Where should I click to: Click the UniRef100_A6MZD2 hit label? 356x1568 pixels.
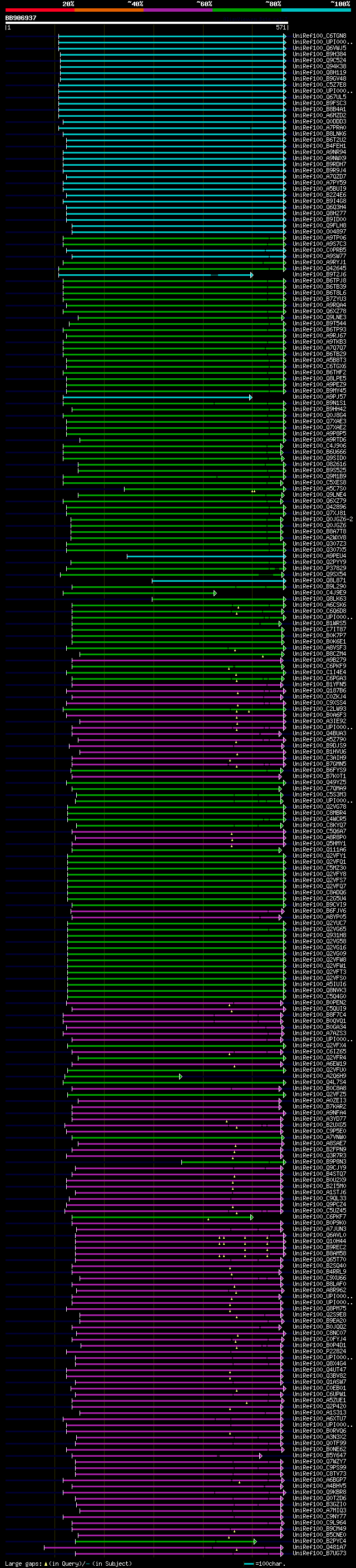pyautogui.click(x=319, y=116)
